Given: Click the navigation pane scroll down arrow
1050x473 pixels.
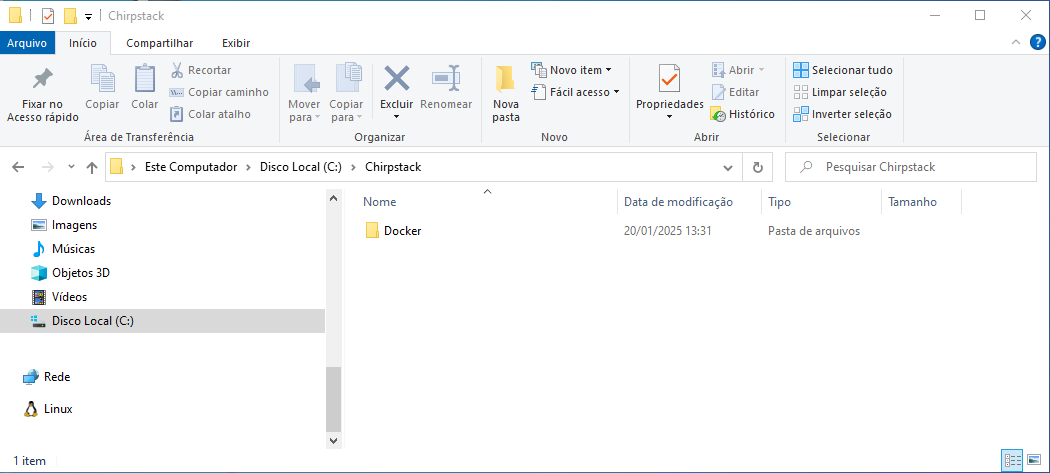Looking at the screenshot, I should coord(333,440).
